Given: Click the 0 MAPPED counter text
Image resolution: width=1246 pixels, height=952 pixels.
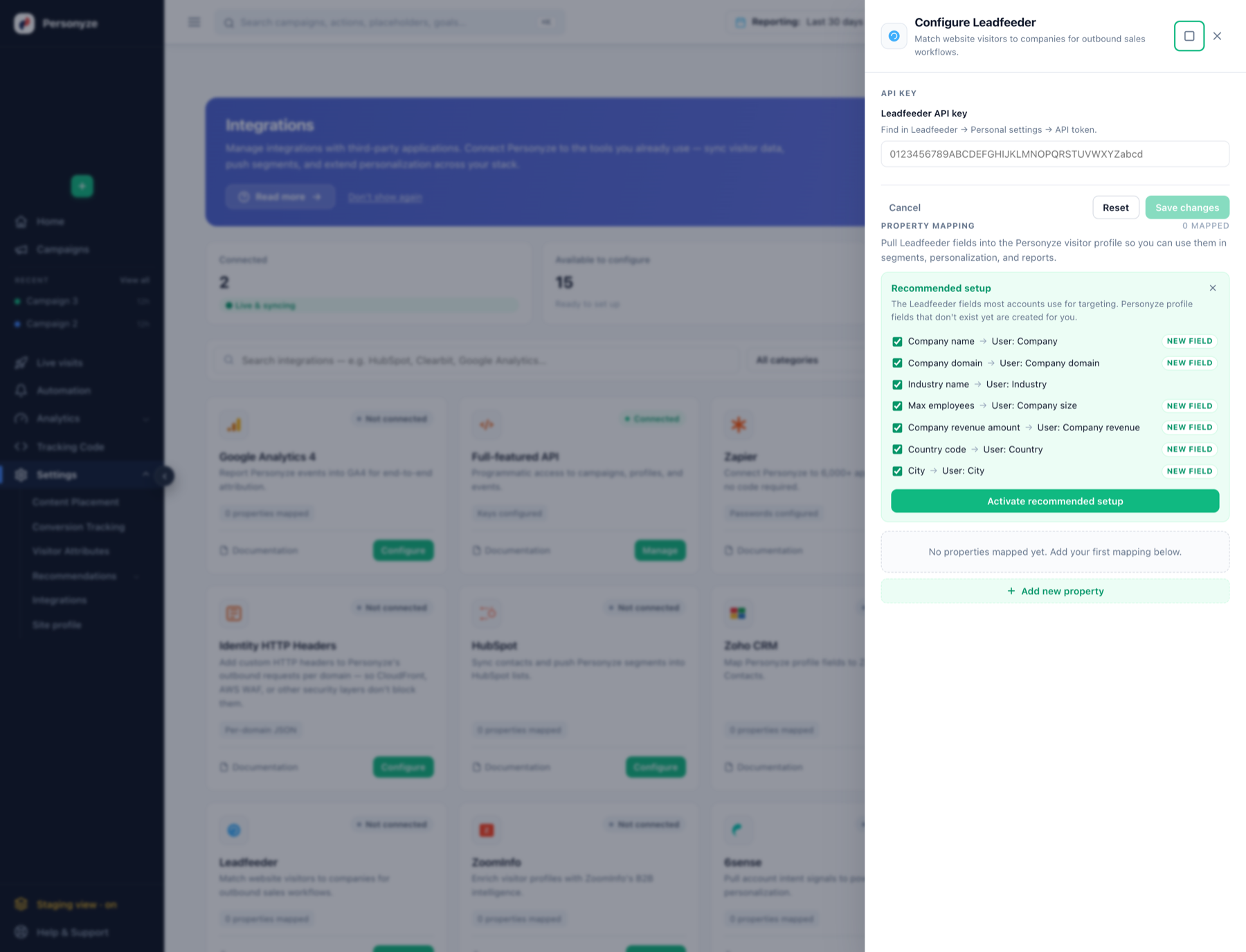Looking at the screenshot, I should pos(1205,226).
